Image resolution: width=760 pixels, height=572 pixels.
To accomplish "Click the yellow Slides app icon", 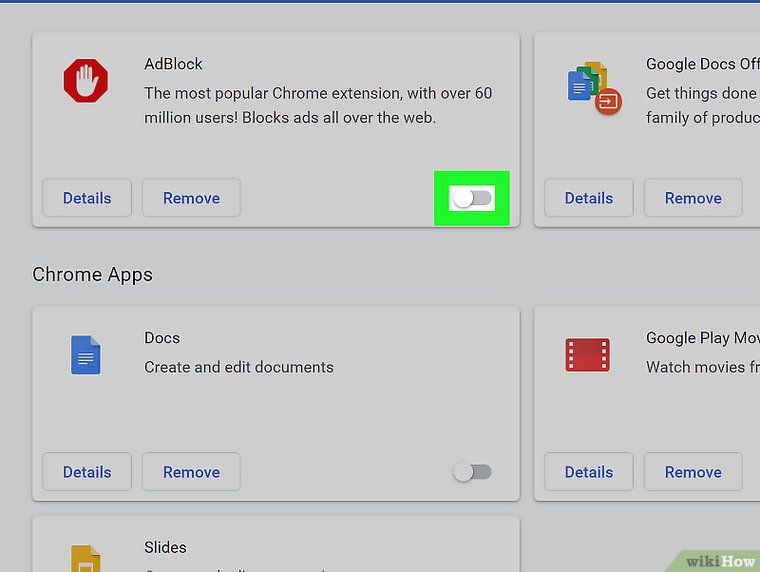I will pos(86,558).
